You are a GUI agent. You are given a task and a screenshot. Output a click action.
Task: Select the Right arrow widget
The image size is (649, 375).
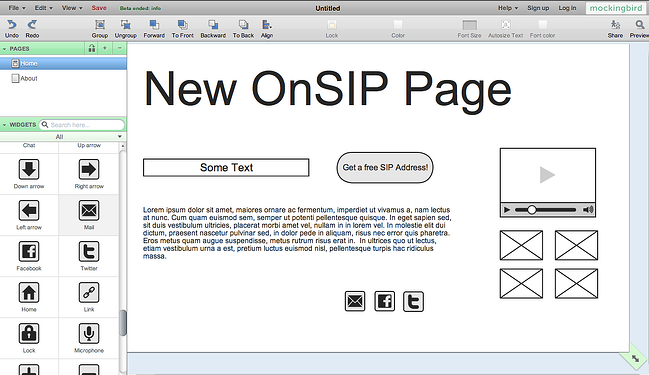coord(89,169)
